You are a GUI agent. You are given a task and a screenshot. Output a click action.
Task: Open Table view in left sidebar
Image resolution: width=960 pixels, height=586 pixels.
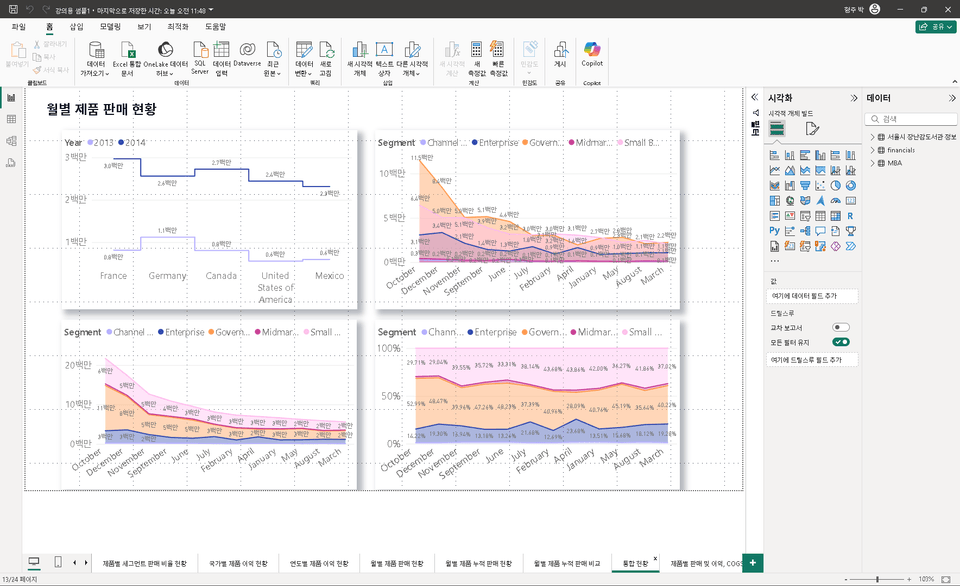(11, 119)
